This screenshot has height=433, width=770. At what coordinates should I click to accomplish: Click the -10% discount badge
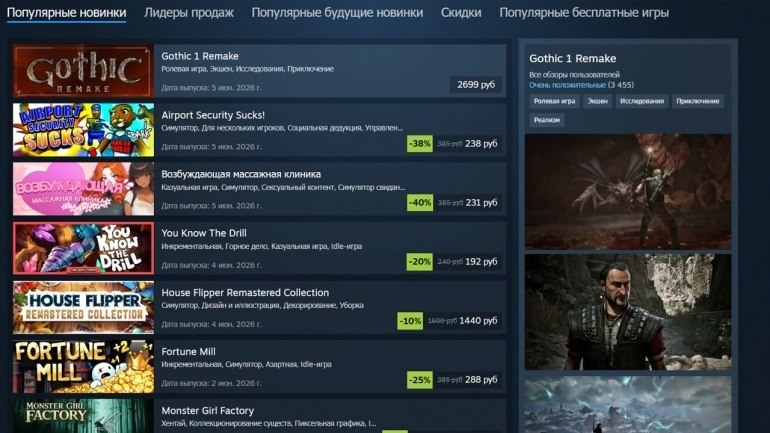pyautogui.click(x=410, y=321)
